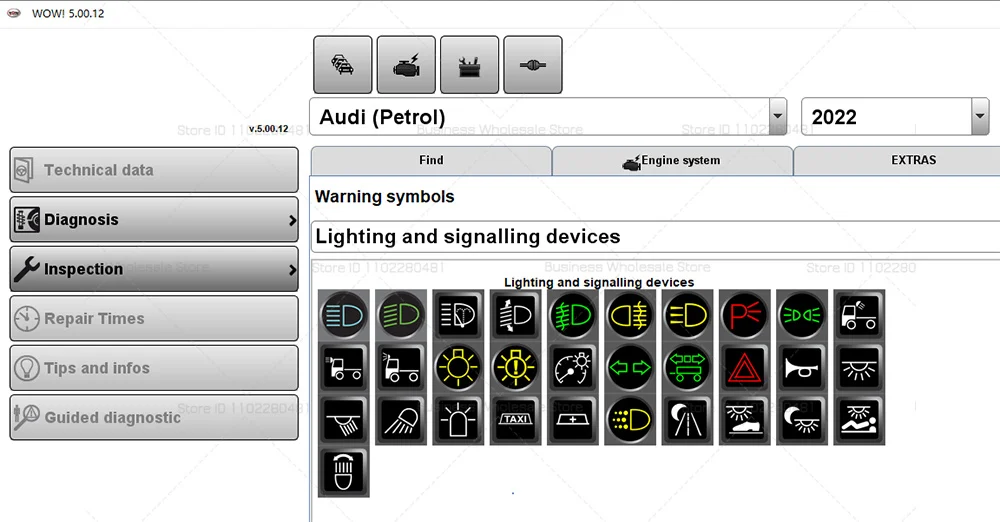The width and height of the screenshot is (1000, 522).
Task: Select the green trailer turn signal symbol
Action: 688,368
